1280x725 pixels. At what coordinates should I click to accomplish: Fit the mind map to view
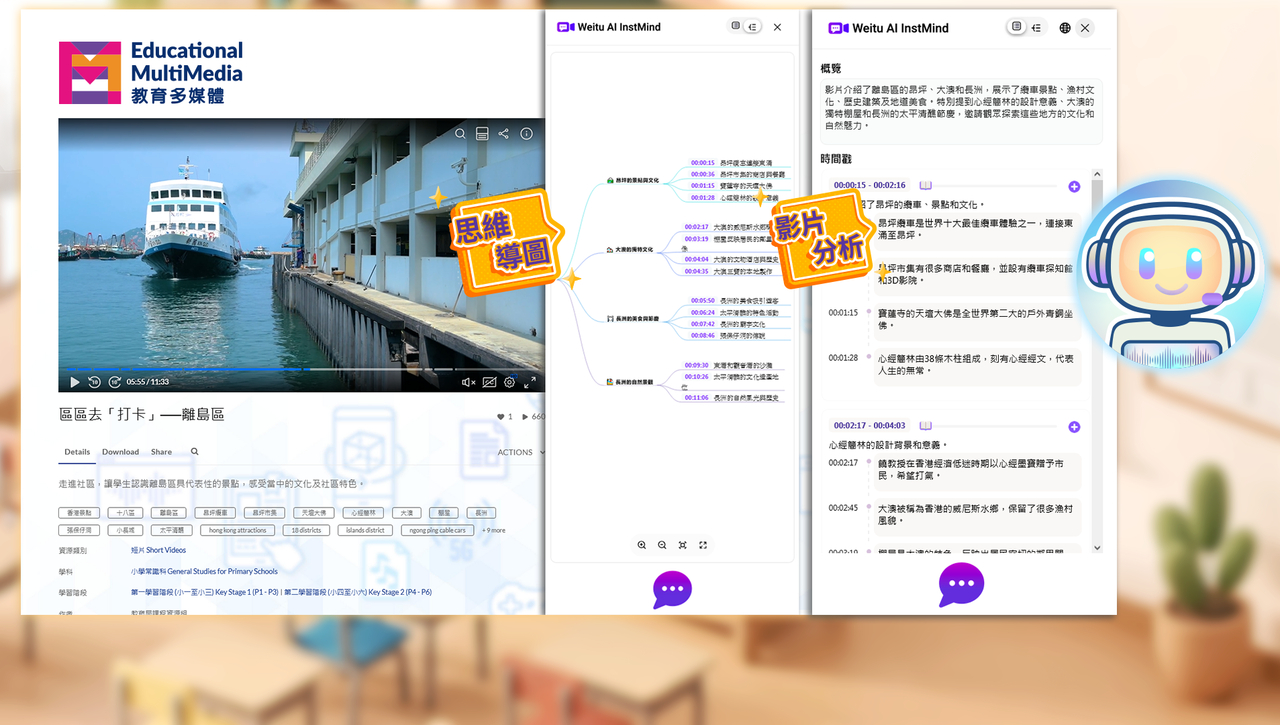click(683, 545)
